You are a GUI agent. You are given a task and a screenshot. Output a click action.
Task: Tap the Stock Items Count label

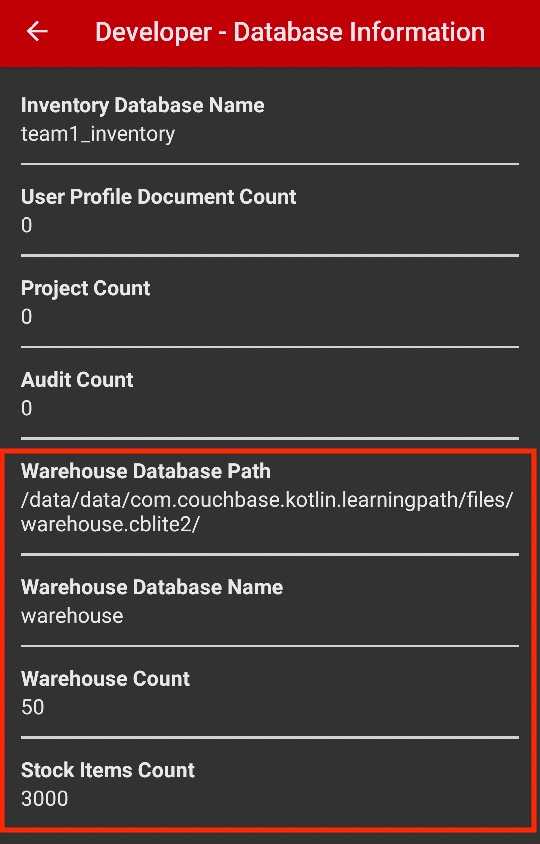[108, 770]
